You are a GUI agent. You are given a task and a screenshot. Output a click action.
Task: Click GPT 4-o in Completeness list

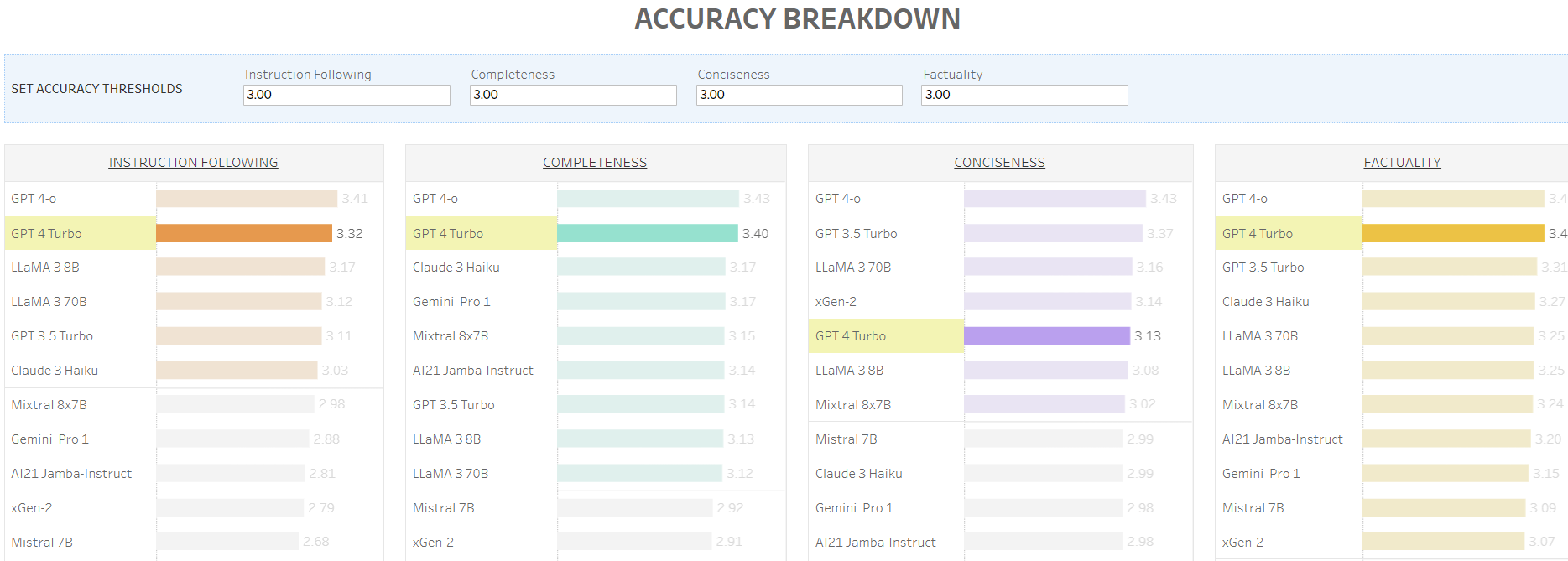tap(435, 199)
